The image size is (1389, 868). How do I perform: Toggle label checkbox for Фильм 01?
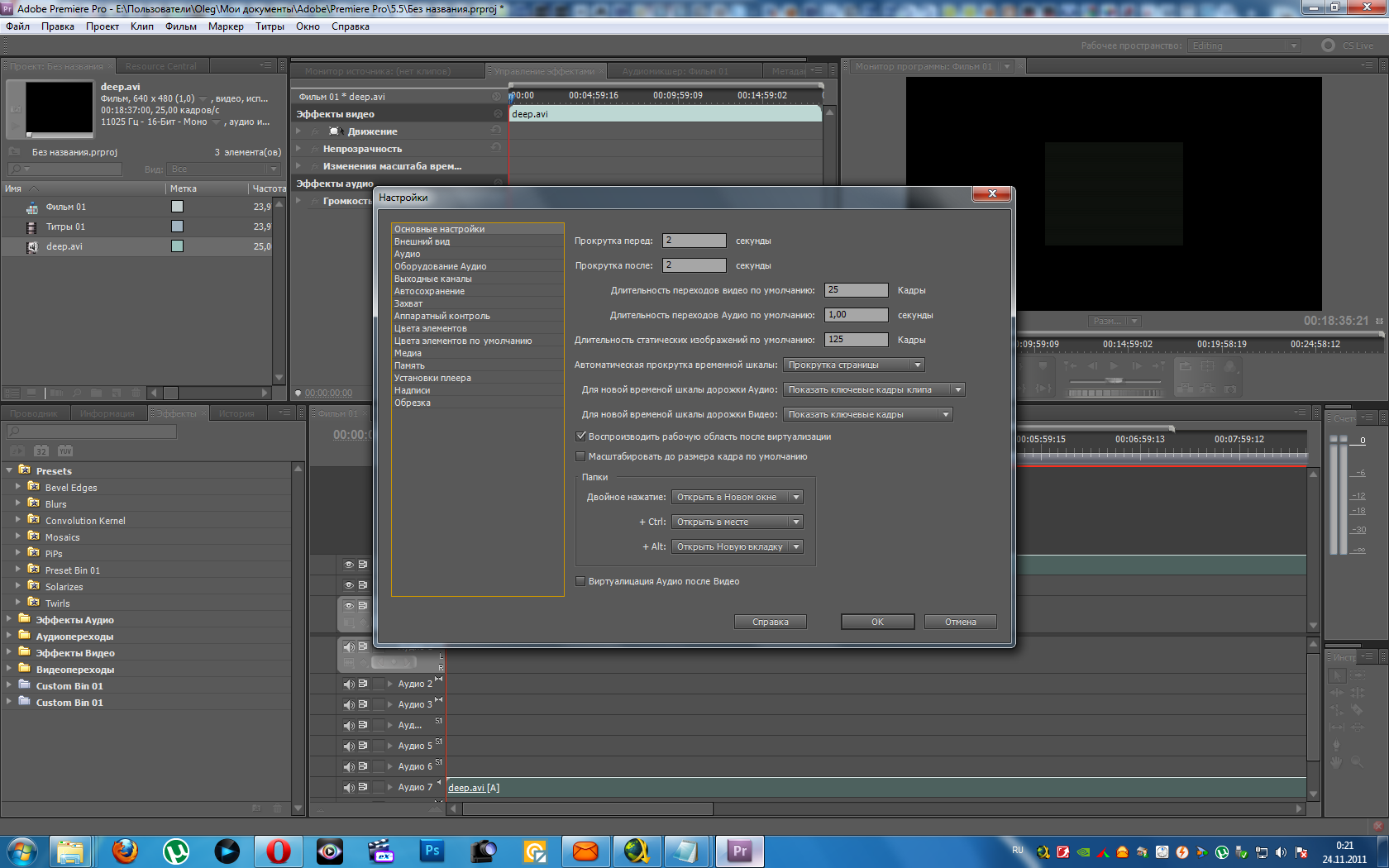177,207
